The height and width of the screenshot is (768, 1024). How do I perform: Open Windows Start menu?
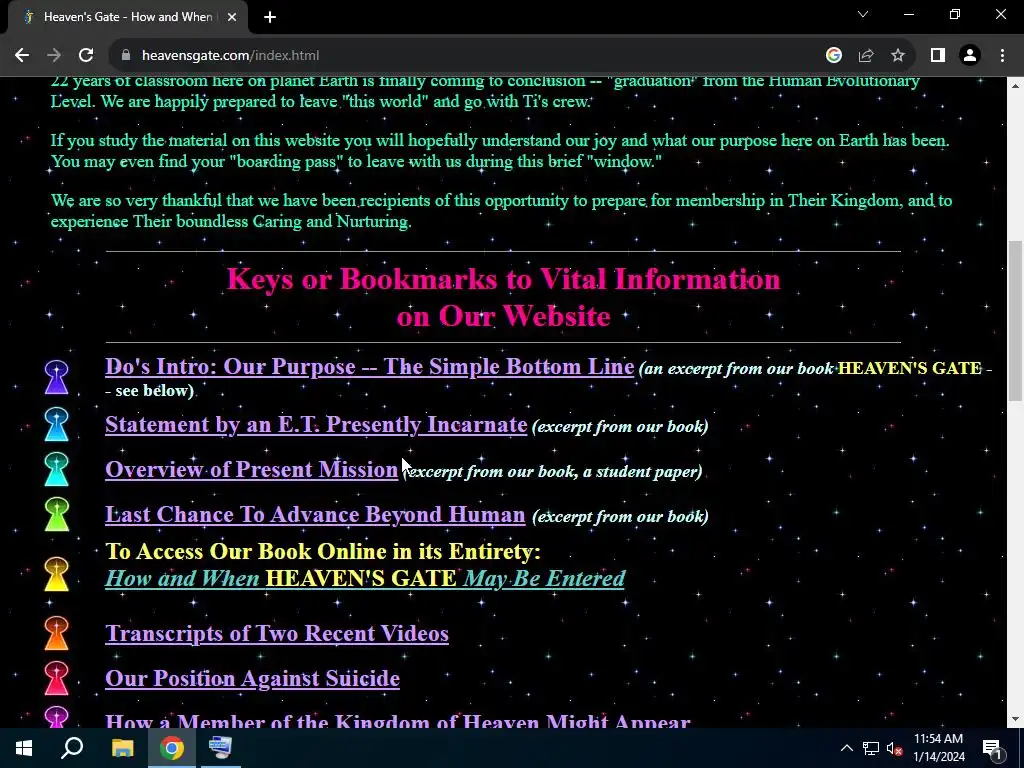(x=24, y=748)
